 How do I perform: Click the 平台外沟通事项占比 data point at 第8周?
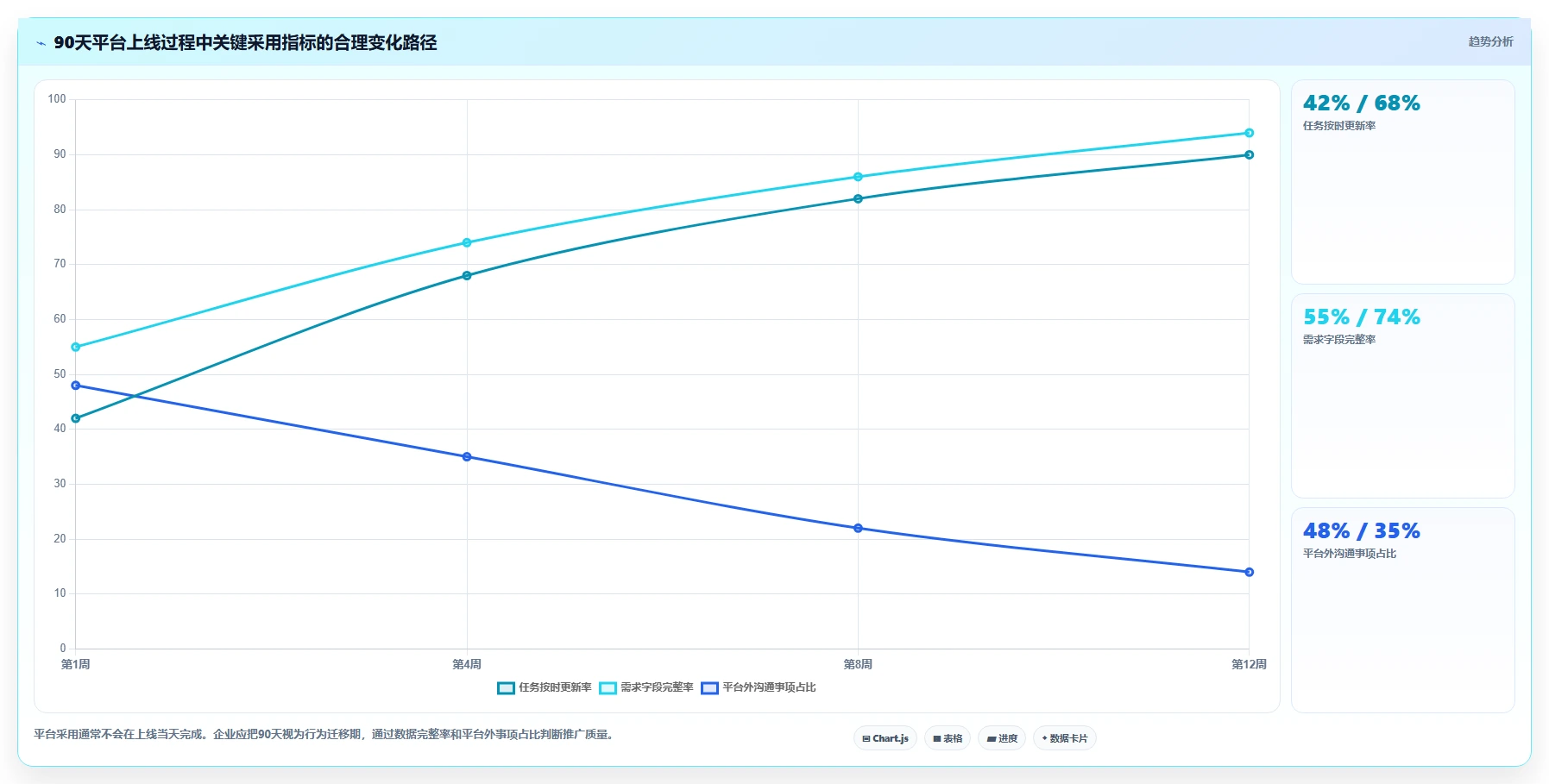(x=858, y=528)
